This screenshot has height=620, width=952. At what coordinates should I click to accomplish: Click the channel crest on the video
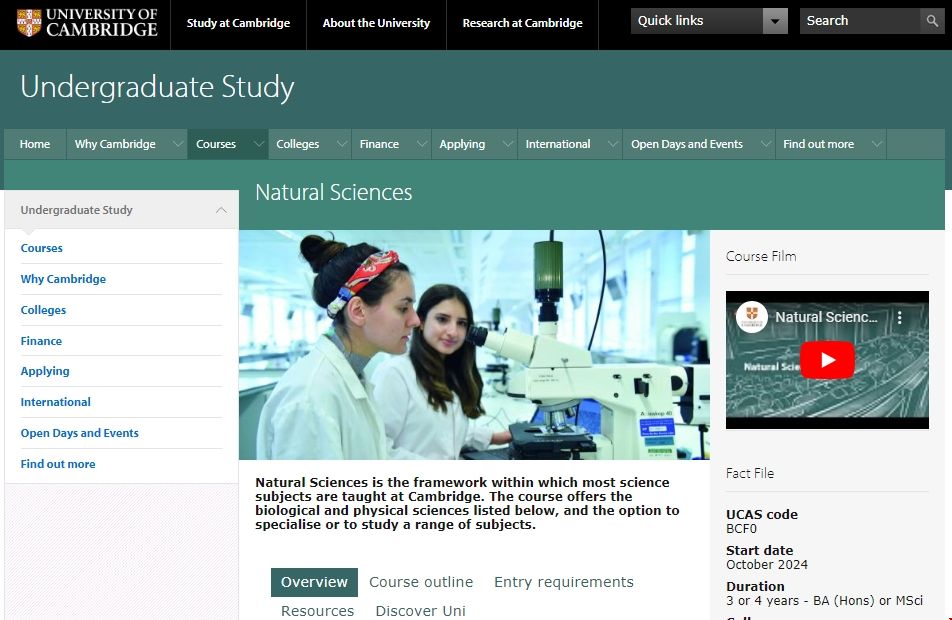point(752,317)
